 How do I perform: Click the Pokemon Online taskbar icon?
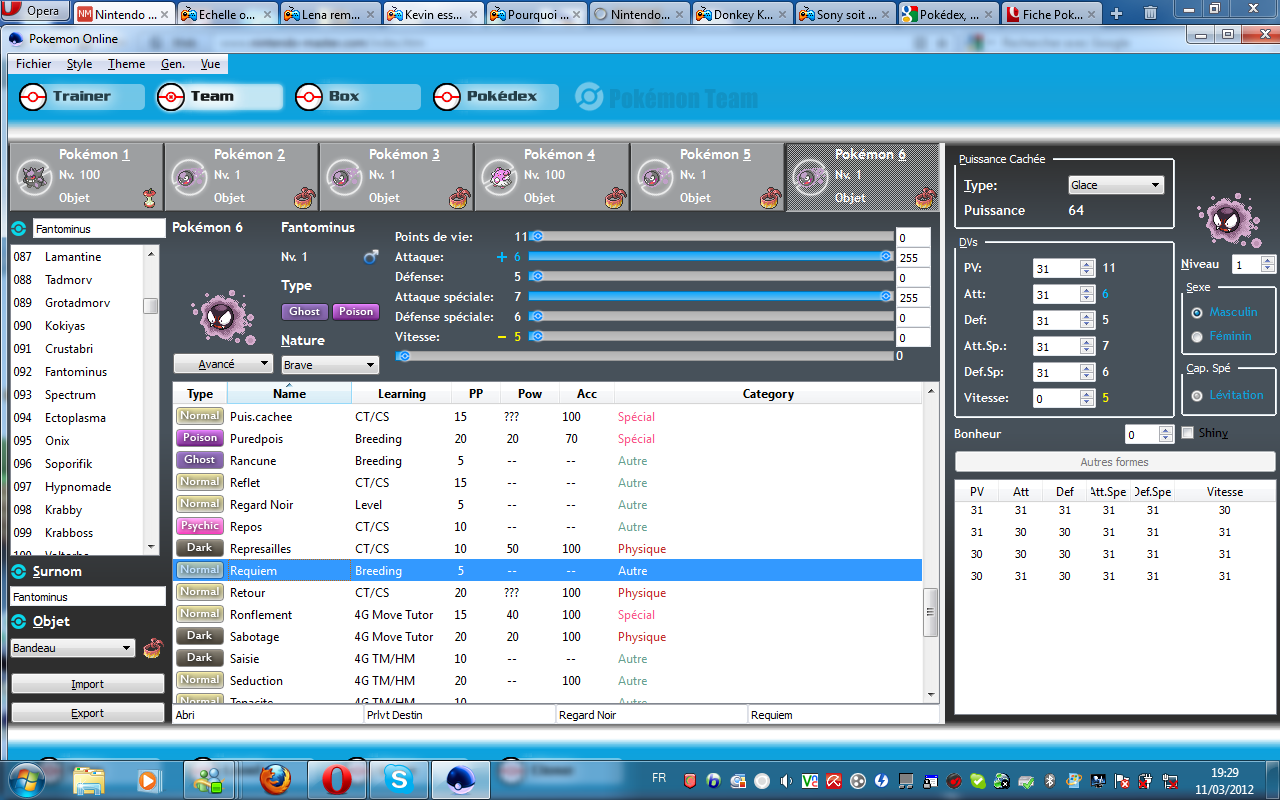461,778
